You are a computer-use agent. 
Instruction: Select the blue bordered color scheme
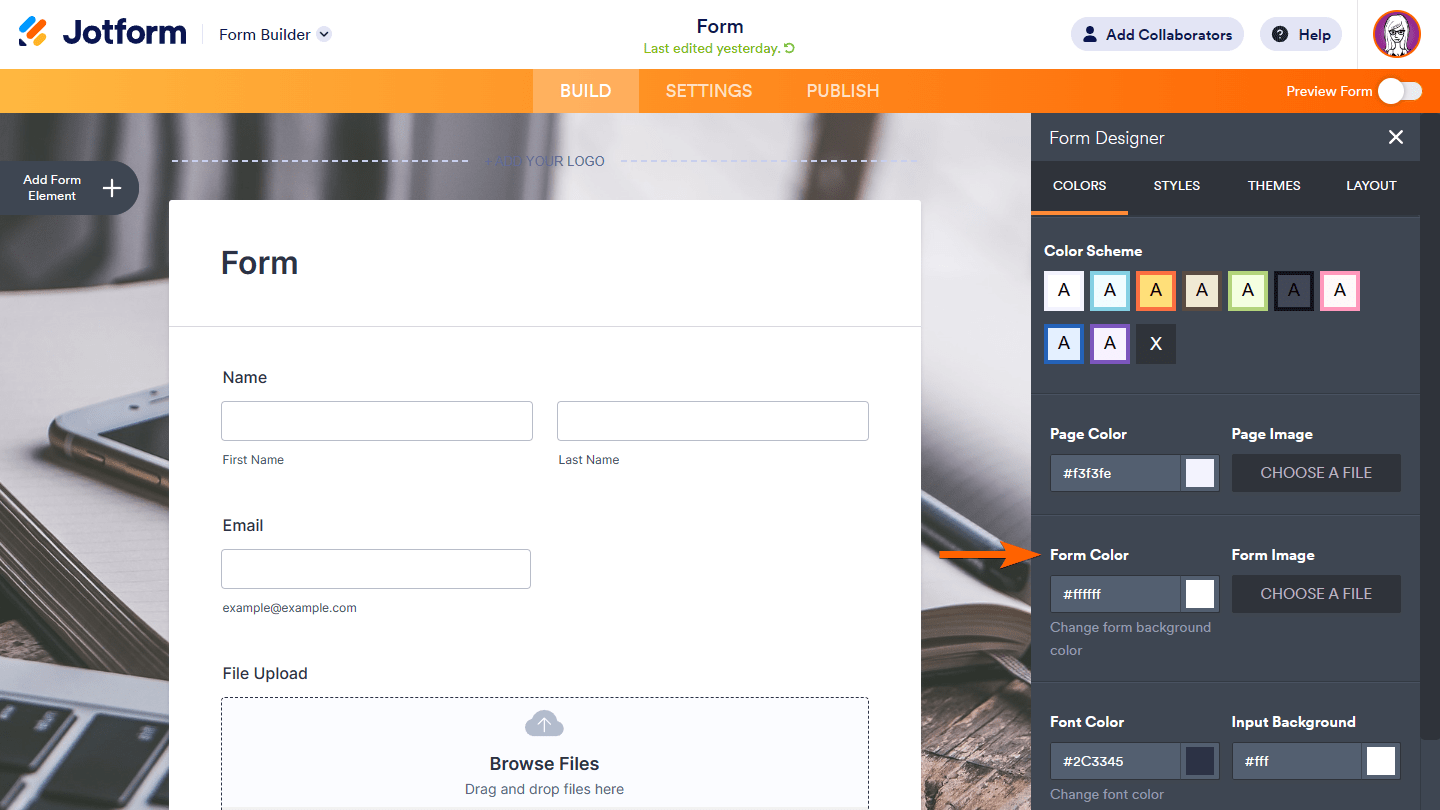(1064, 344)
